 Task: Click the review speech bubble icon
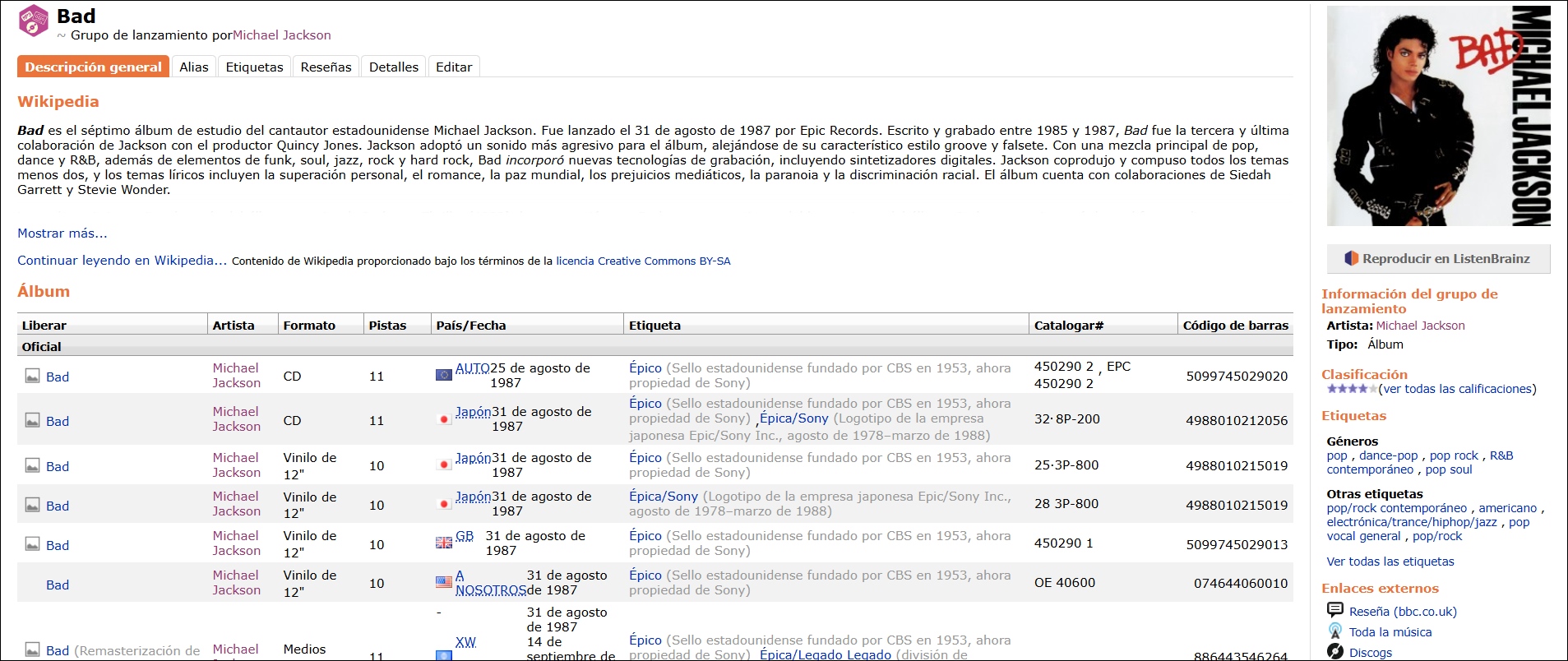click(x=1335, y=610)
